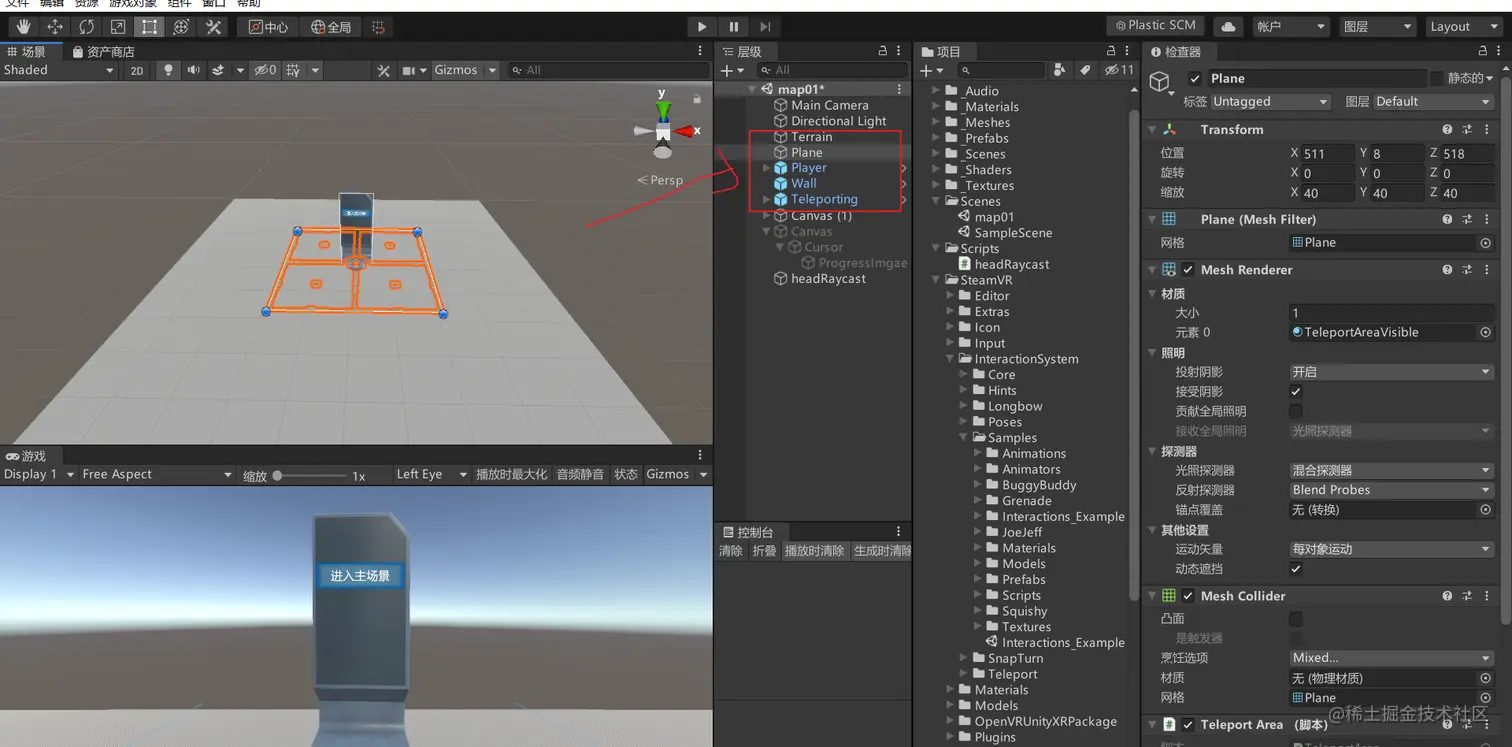This screenshot has width=1512, height=747.
Task: Toggle the Plane object active checkbox
Action: [1194, 79]
